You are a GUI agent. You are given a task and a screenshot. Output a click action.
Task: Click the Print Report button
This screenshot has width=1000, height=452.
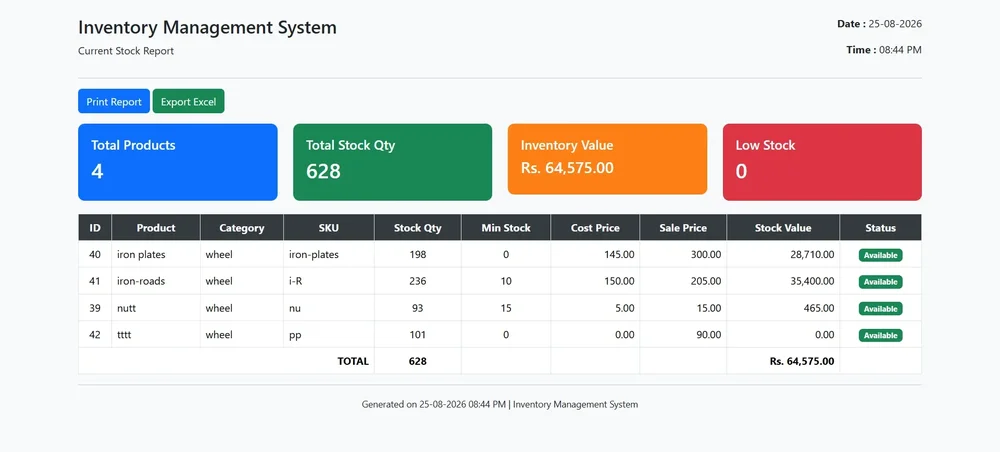click(x=114, y=101)
